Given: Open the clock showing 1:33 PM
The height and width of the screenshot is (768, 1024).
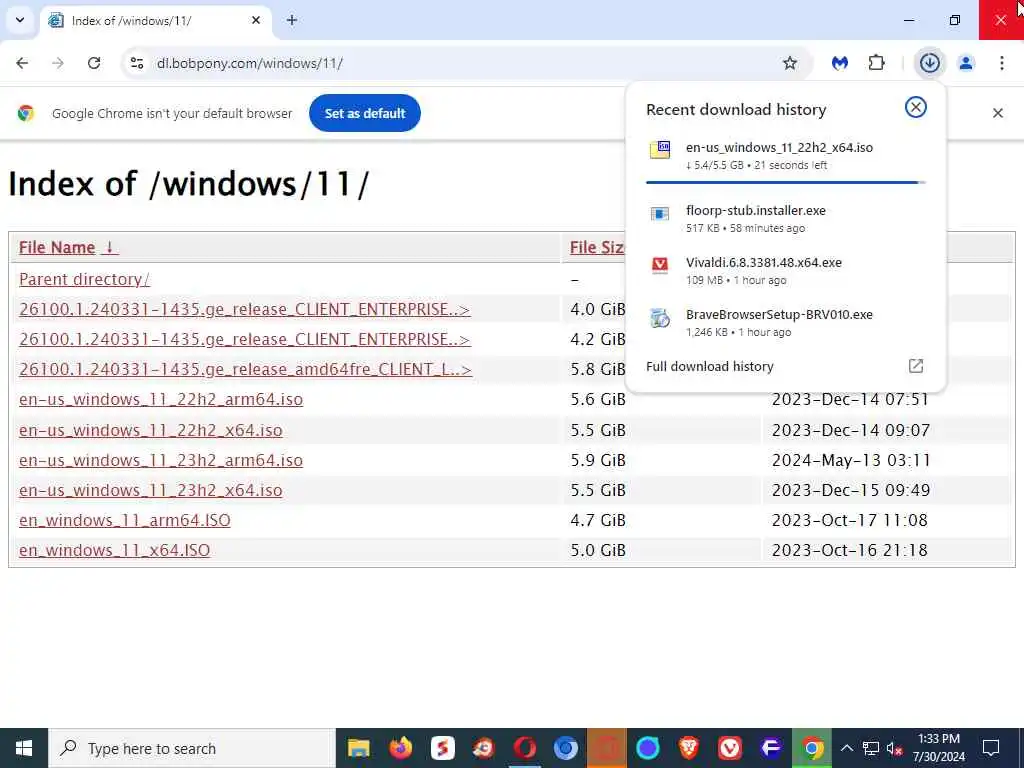Looking at the screenshot, I should [x=938, y=748].
